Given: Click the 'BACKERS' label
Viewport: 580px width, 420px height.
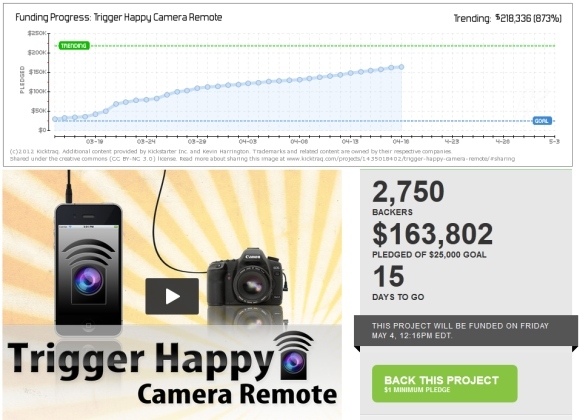Looking at the screenshot, I should click(392, 212).
